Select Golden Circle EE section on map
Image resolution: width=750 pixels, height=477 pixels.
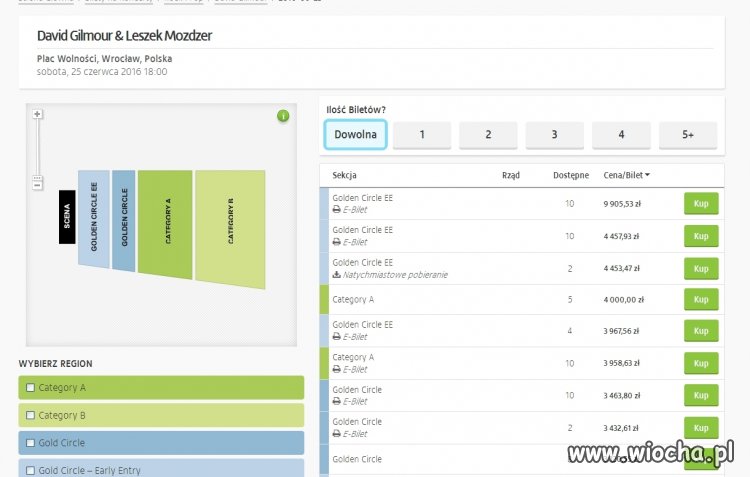94,218
